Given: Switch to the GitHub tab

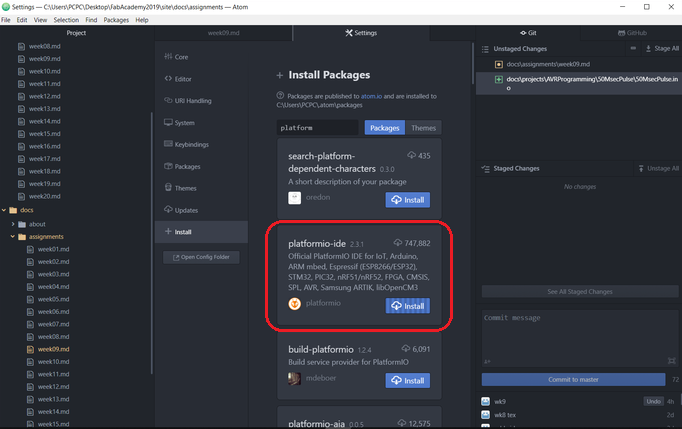Looking at the screenshot, I should pyautogui.click(x=631, y=33).
